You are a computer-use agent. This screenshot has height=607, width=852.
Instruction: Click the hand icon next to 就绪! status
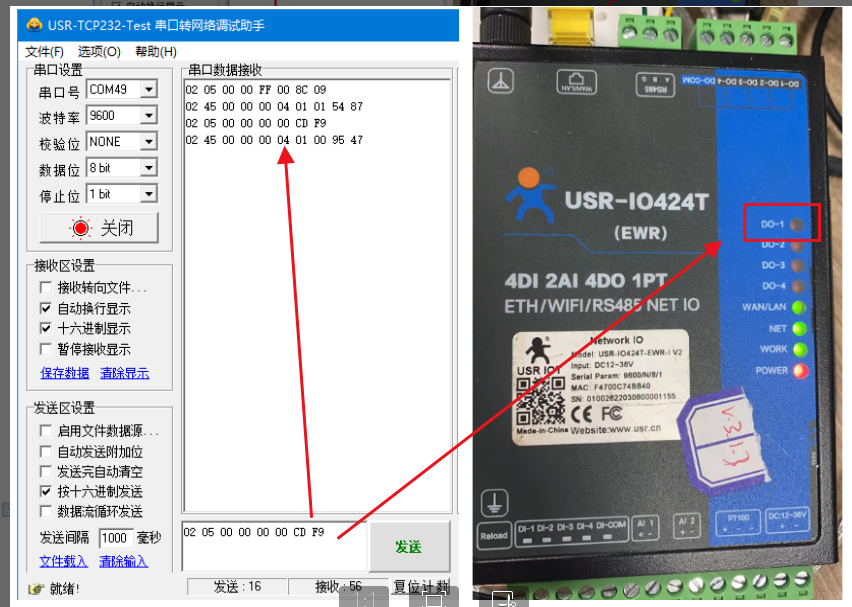pyautogui.click(x=36, y=589)
